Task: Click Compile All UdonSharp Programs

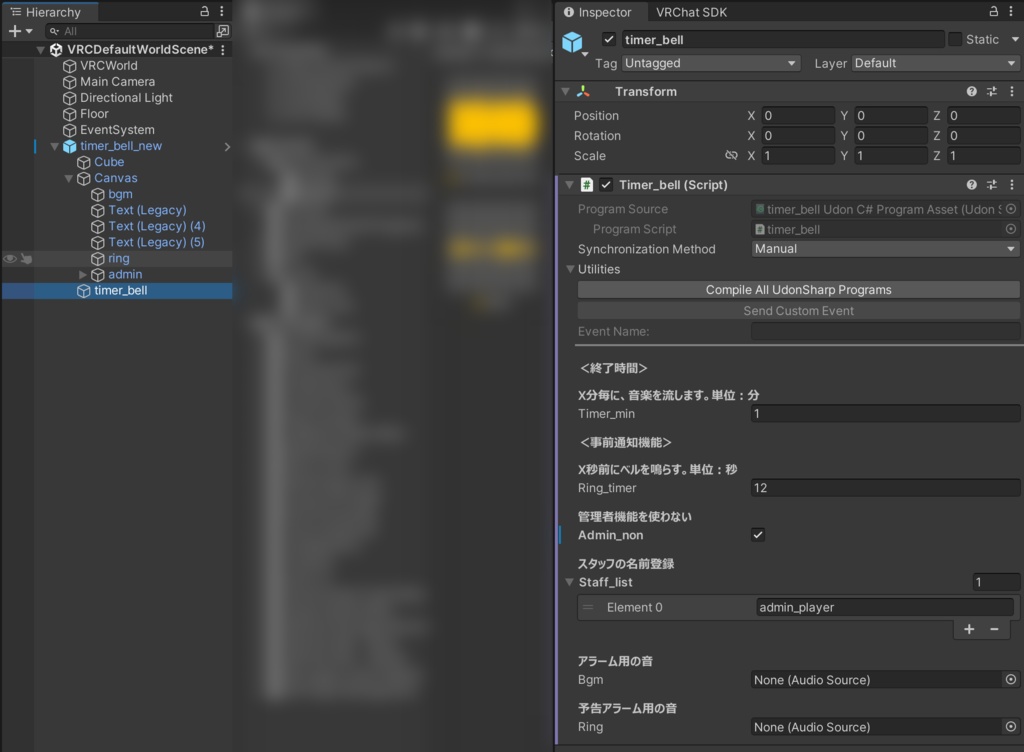Action: point(798,290)
